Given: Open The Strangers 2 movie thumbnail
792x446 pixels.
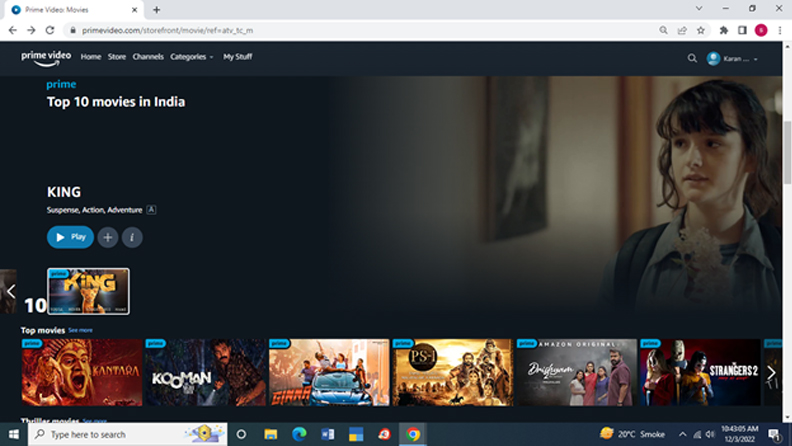Looking at the screenshot, I should (700, 372).
